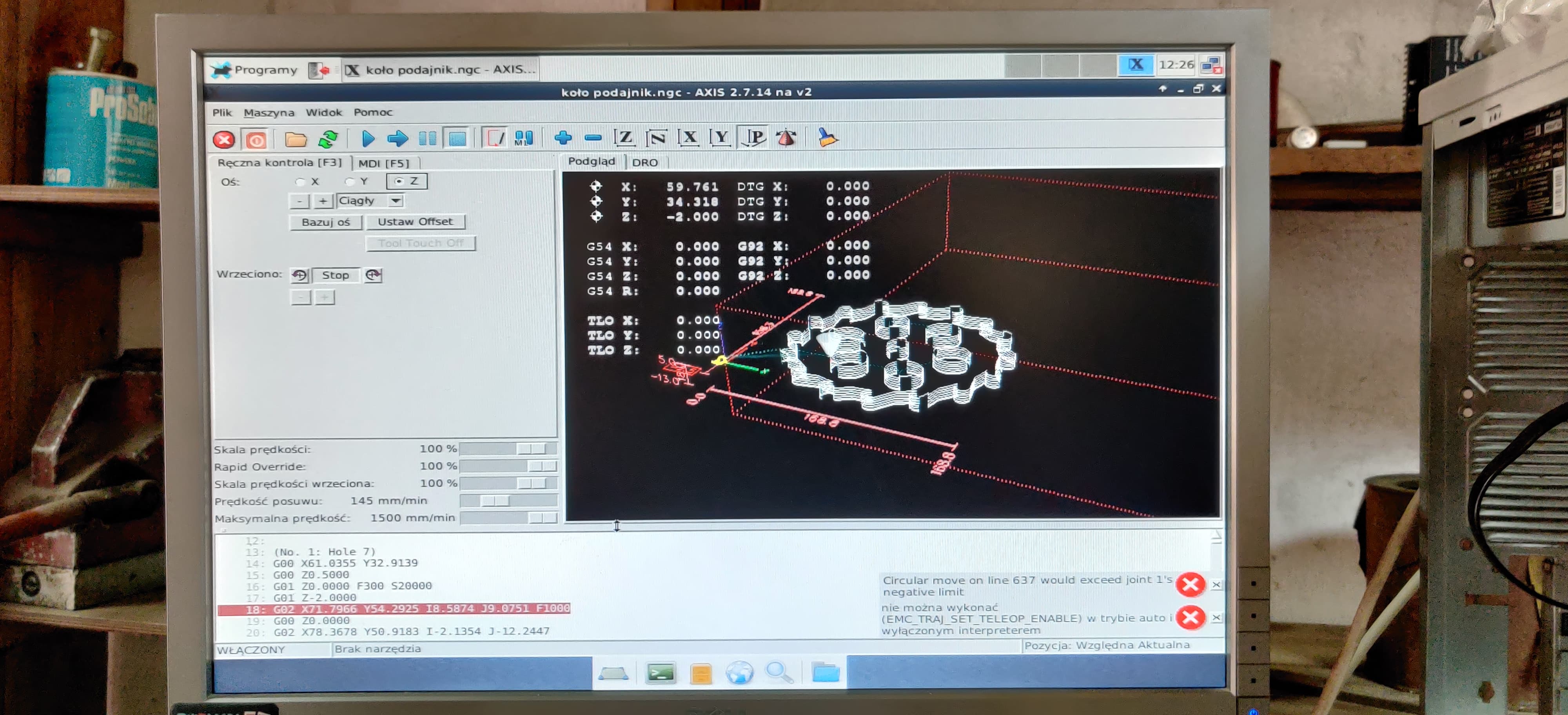Select highlighted G-code line 18
The width and height of the screenshot is (1568, 715).
click(x=394, y=608)
